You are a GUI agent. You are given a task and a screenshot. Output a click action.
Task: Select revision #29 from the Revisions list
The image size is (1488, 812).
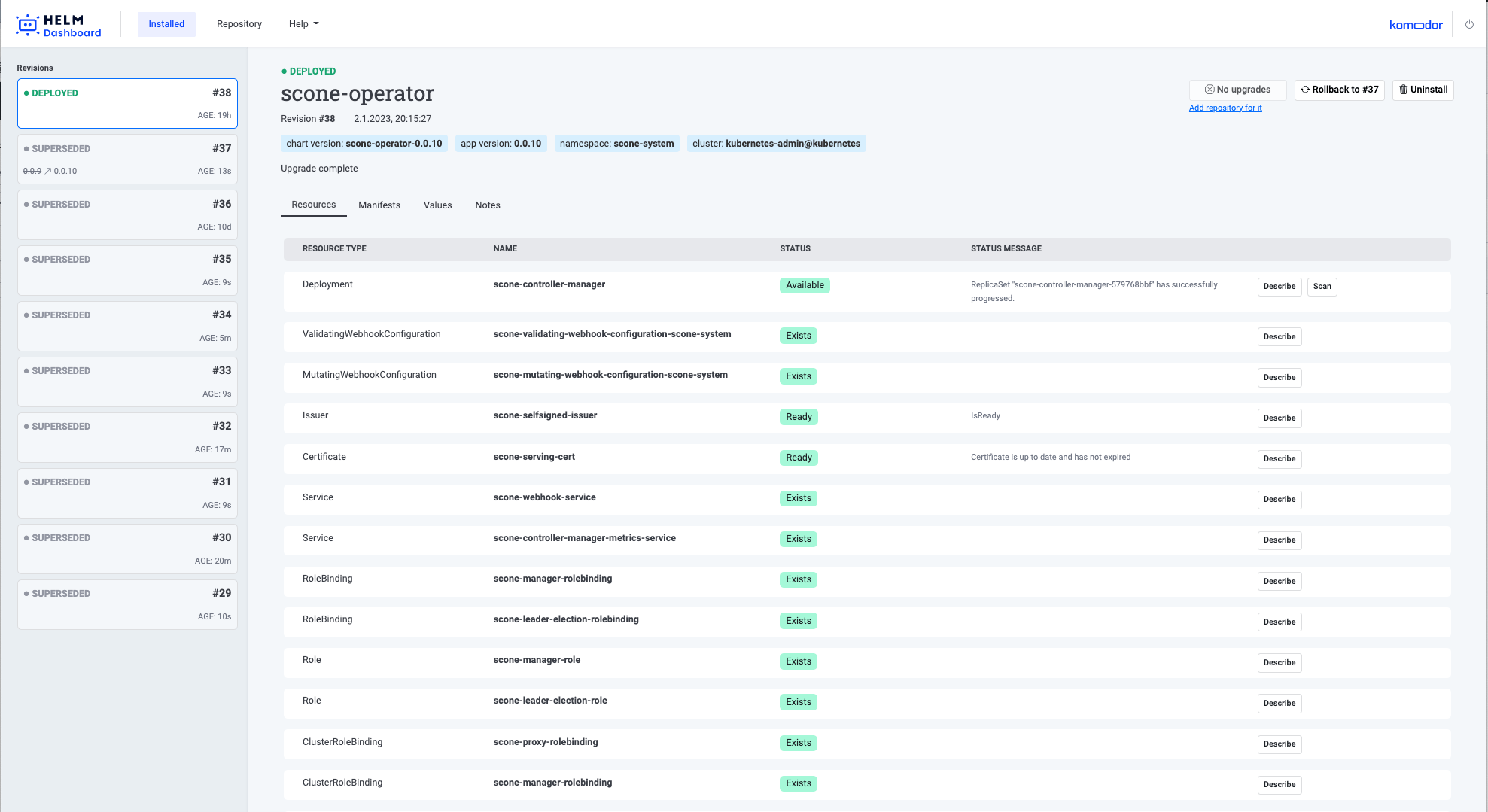(x=126, y=604)
